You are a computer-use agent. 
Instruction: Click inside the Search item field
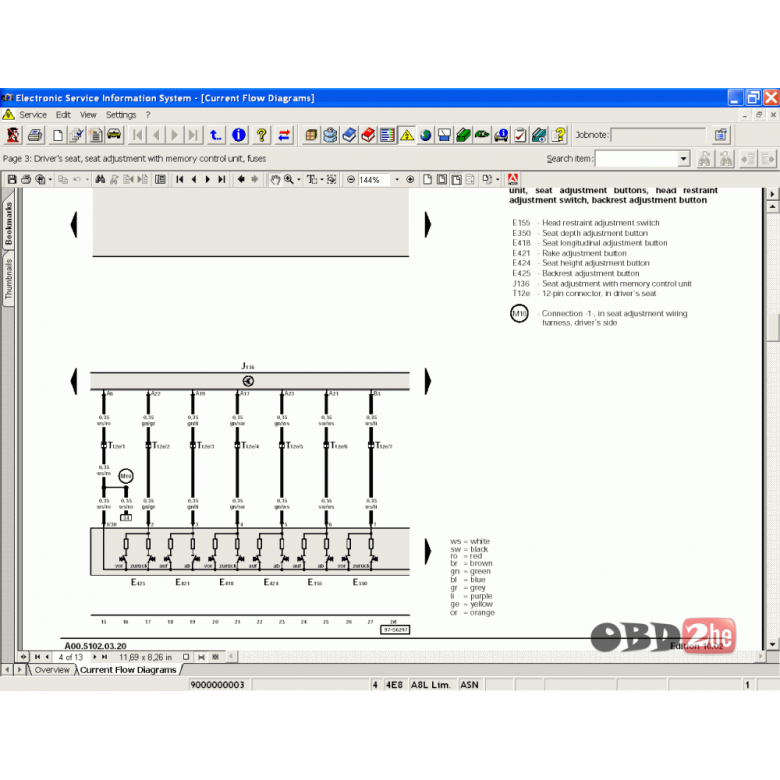[x=637, y=159]
